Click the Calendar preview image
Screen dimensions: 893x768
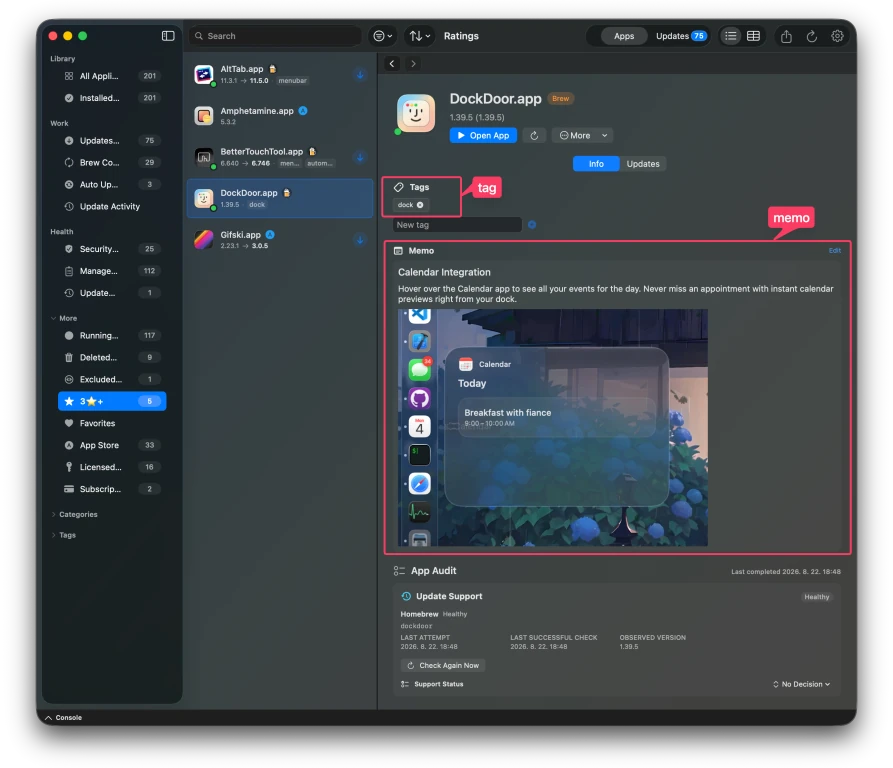(552, 428)
